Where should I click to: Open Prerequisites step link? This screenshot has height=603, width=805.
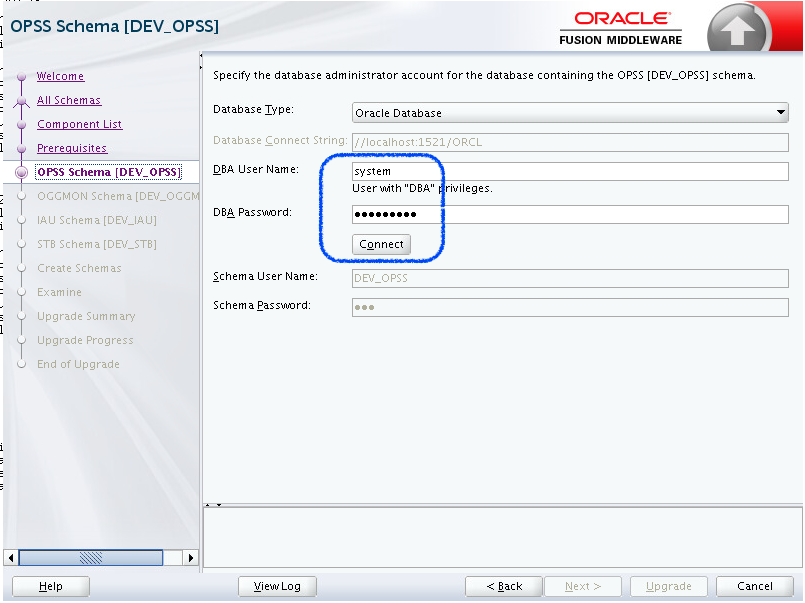(72, 148)
